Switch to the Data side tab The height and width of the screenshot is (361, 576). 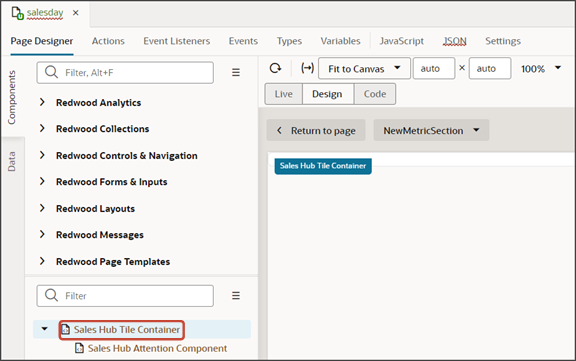(x=12, y=162)
